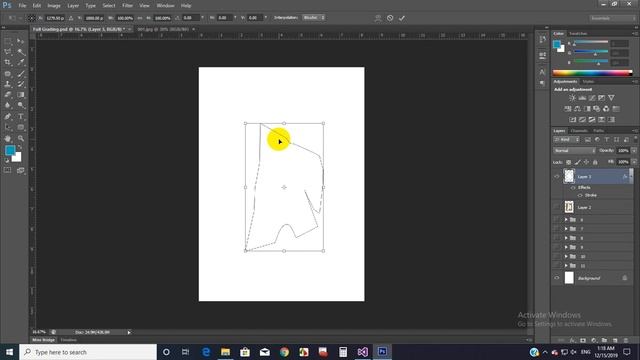The image size is (640, 360).
Task: Open the Image menu
Action: point(54,6)
